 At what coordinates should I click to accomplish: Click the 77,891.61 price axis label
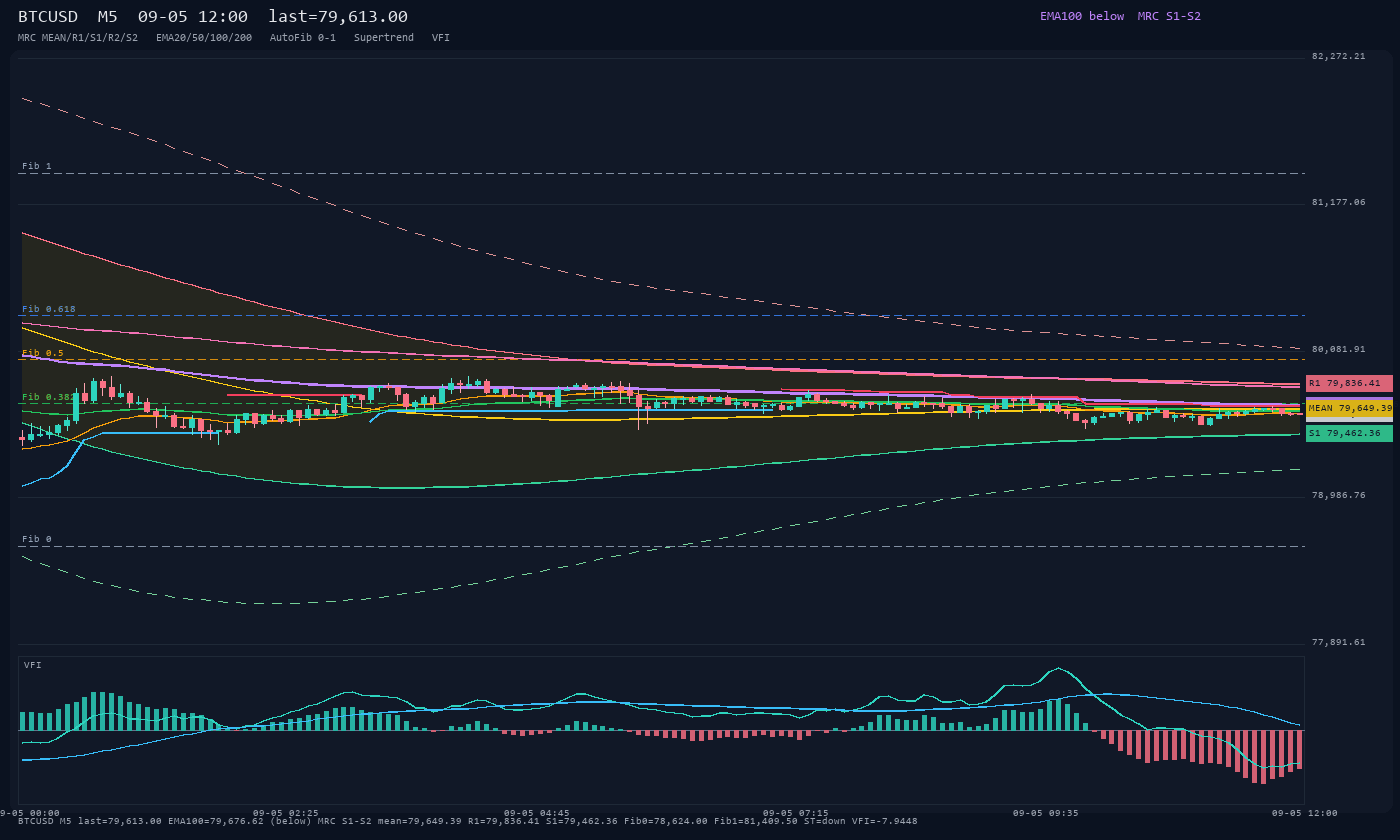[1338, 642]
